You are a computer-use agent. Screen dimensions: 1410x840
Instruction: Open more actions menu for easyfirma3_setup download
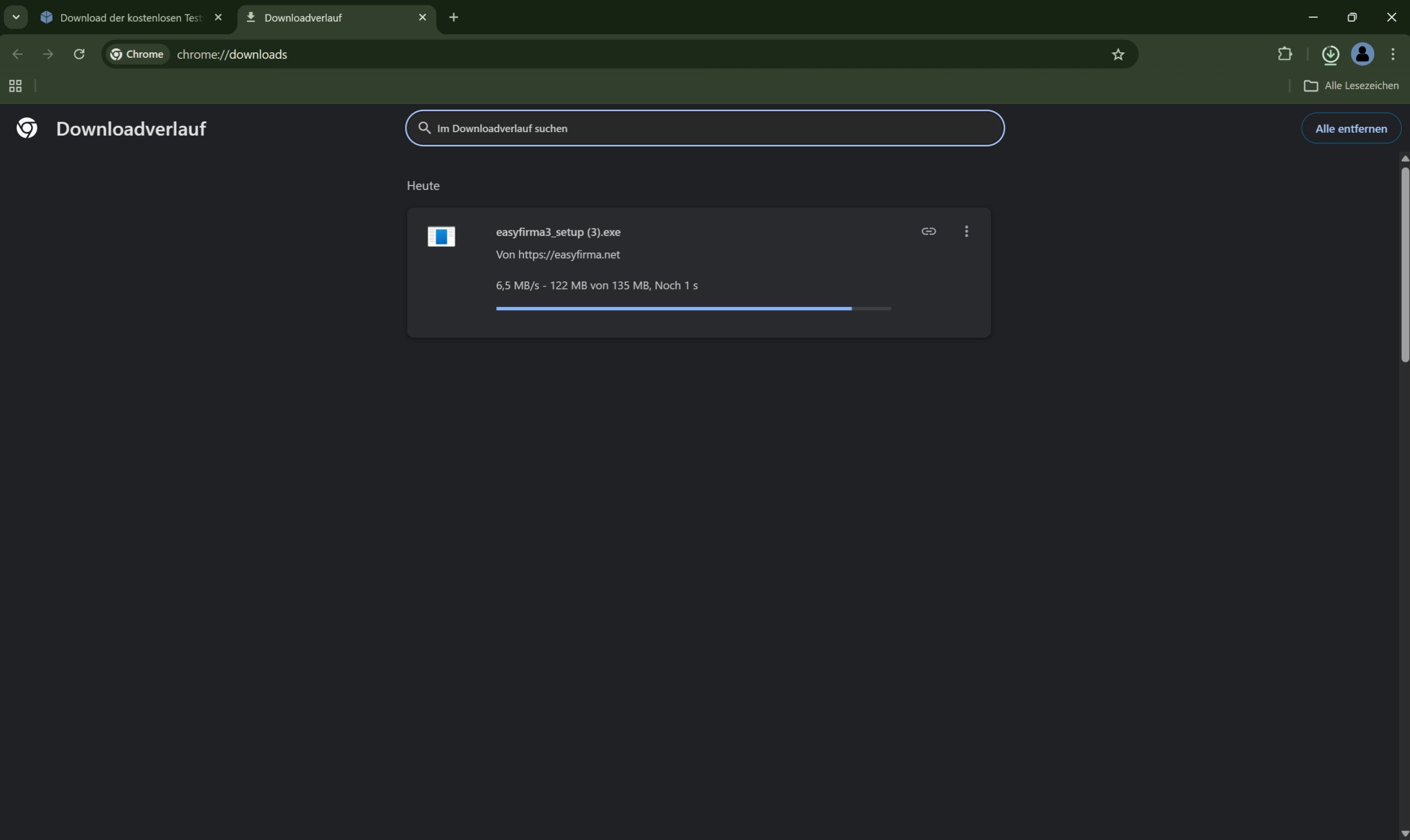(x=967, y=231)
